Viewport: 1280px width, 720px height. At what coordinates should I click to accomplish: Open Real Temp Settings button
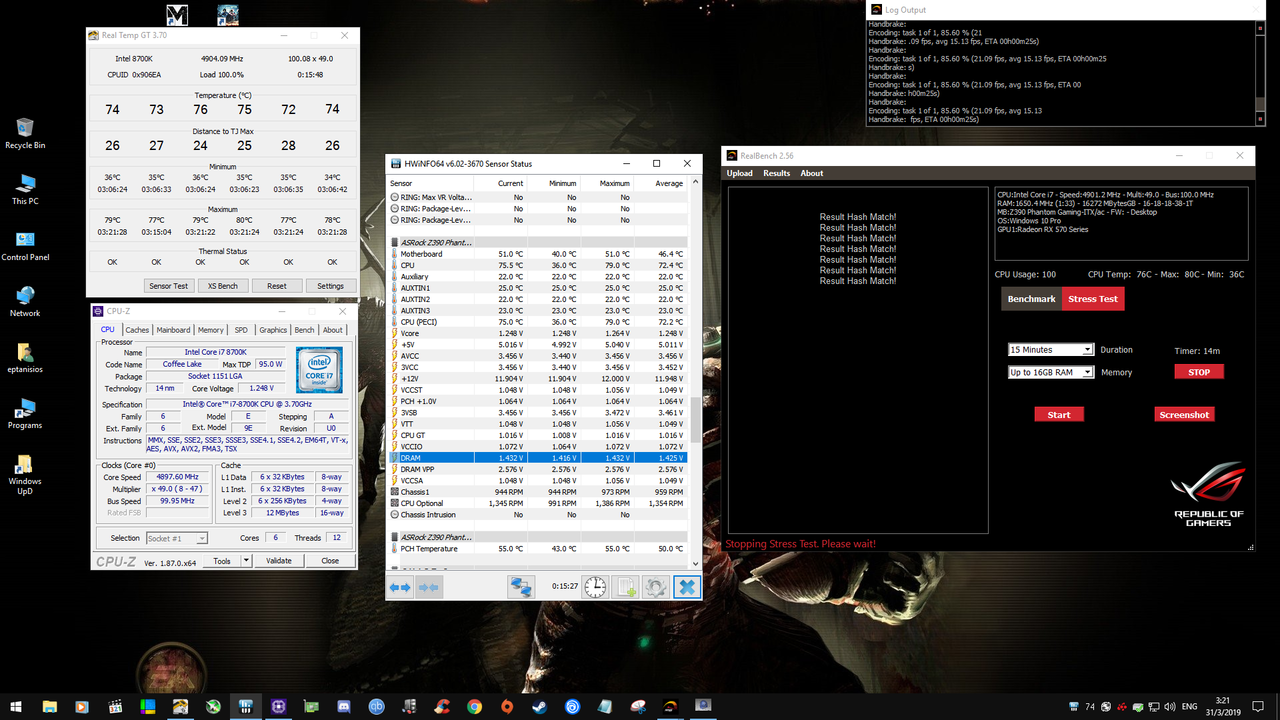coord(330,286)
